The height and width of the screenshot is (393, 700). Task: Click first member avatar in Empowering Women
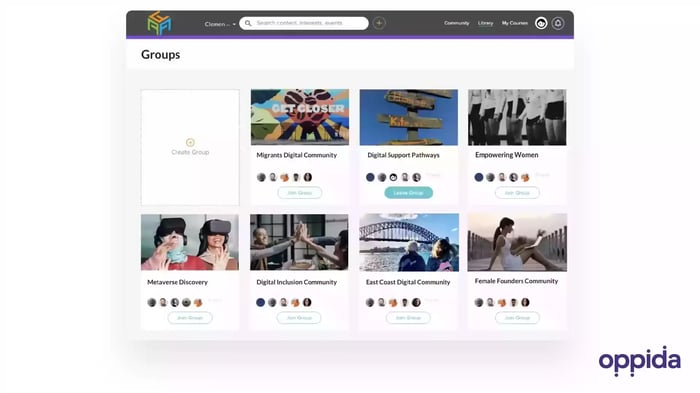click(x=479, y=177)
